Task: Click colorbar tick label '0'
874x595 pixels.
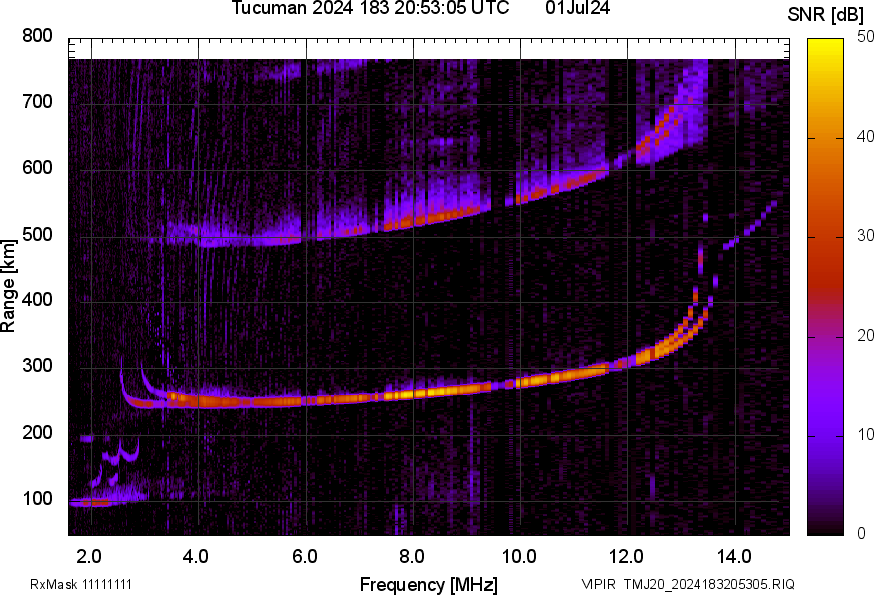Action: click(862, 534)
